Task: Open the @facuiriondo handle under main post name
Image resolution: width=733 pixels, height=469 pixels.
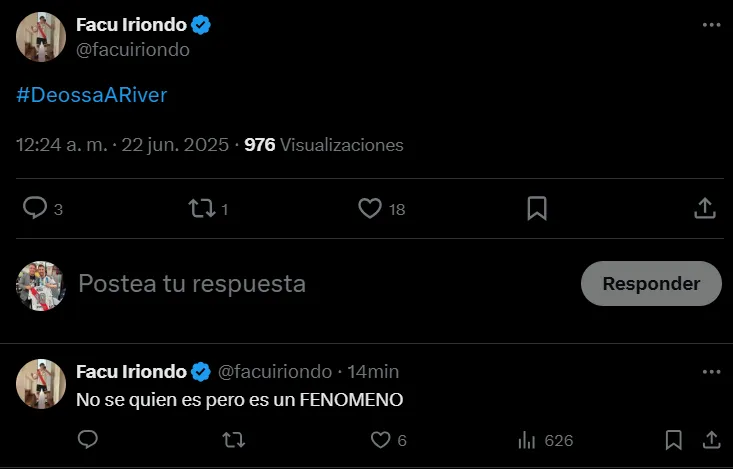Action: tap(133, 49)
